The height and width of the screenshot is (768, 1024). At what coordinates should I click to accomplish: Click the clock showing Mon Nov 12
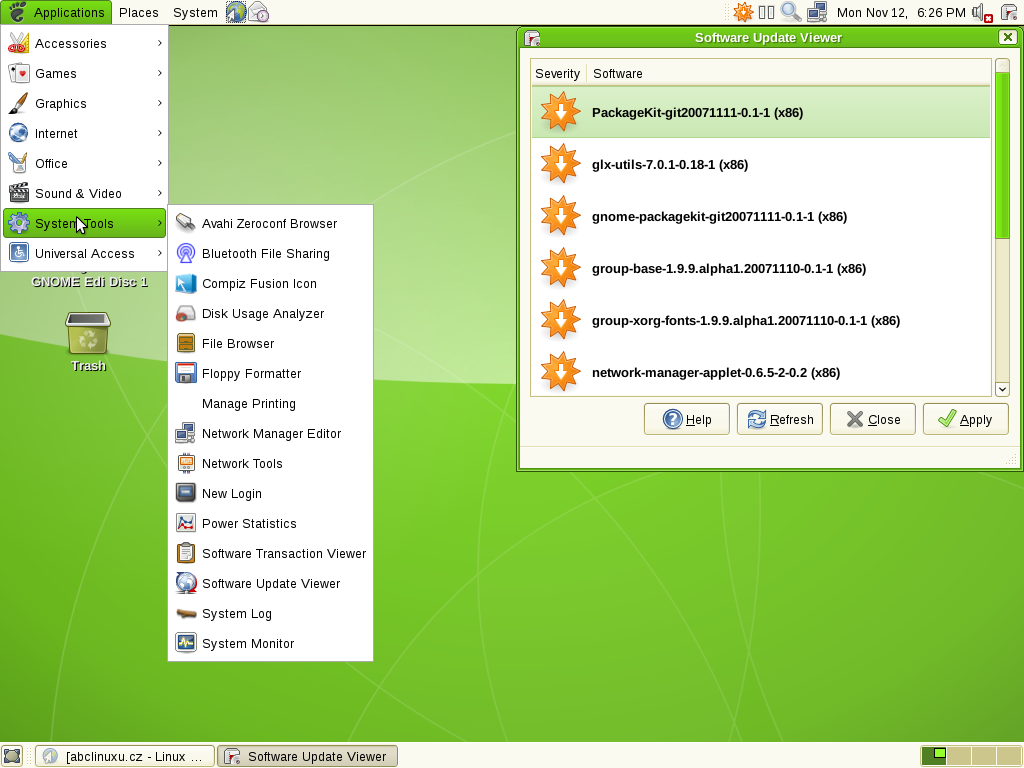[901, 12]
